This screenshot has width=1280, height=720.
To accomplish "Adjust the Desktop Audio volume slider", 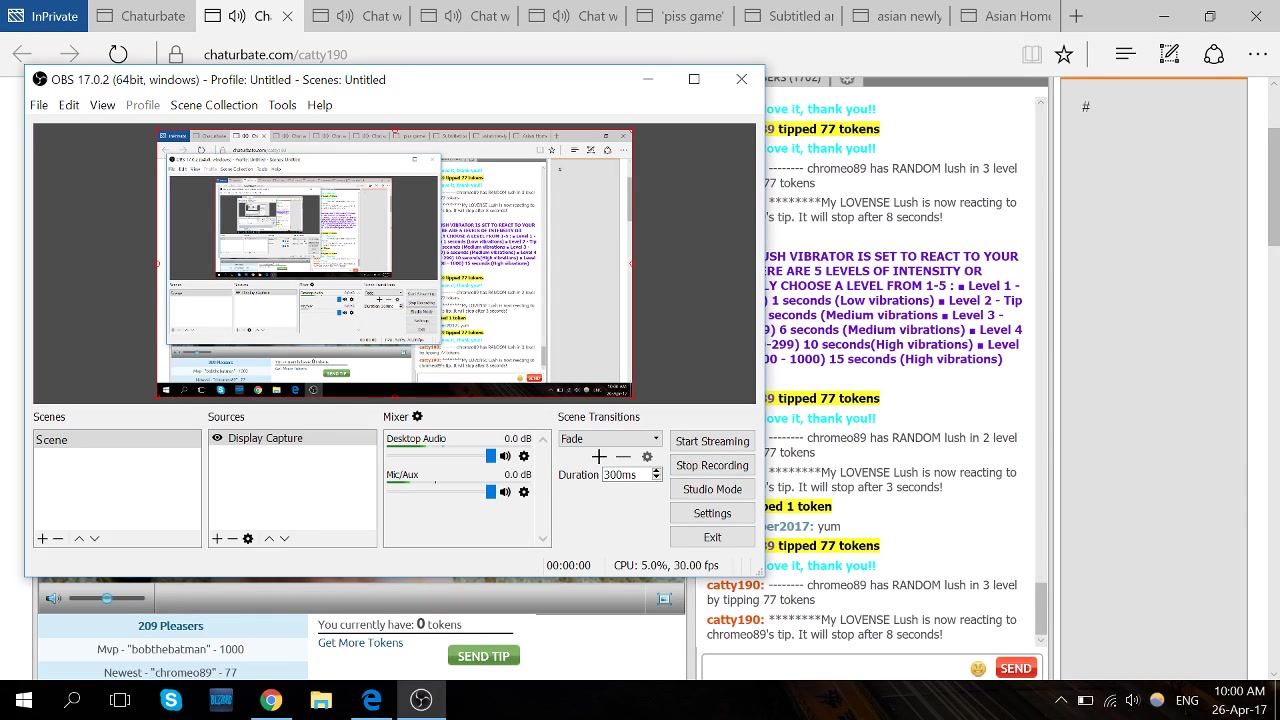I will pyautogui.click(x=490, y=456).
